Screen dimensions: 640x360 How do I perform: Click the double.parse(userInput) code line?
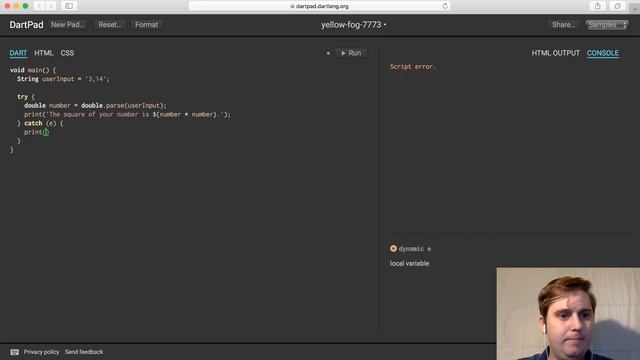[95, 105]
